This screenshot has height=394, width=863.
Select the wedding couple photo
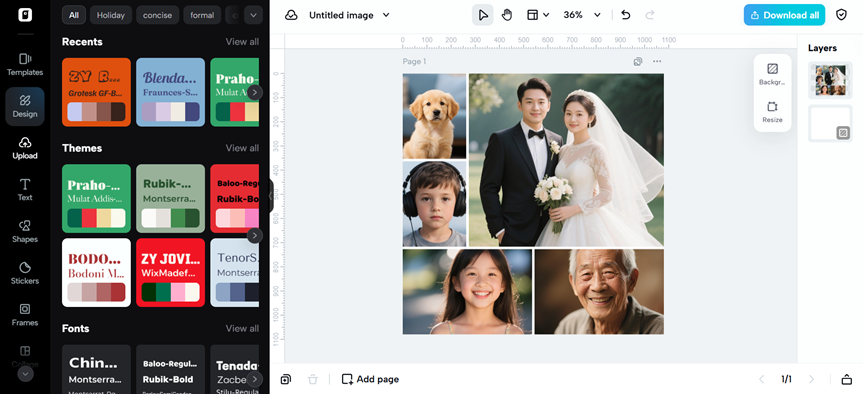coord(566,160)
